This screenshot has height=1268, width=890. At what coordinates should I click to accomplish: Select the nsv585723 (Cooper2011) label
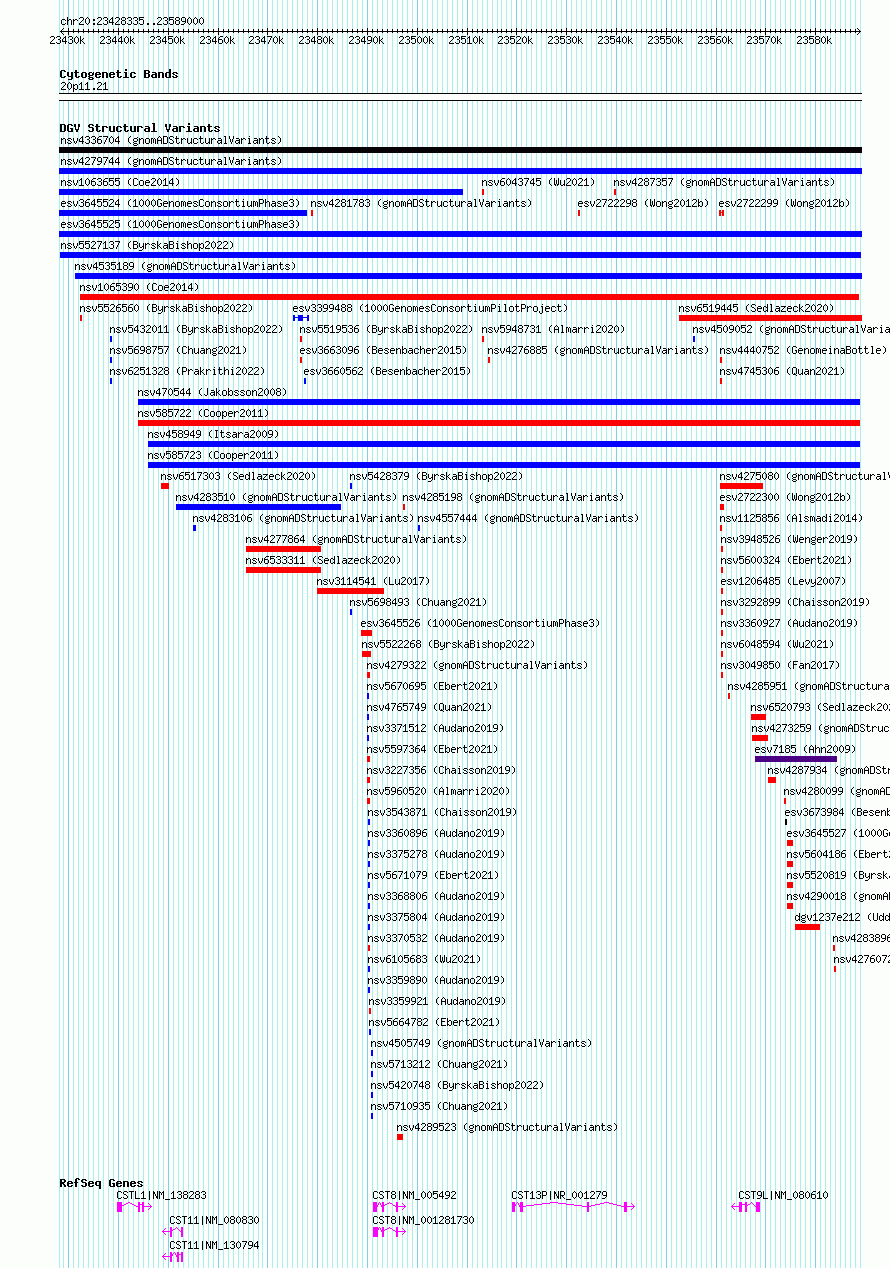point(213,455)
